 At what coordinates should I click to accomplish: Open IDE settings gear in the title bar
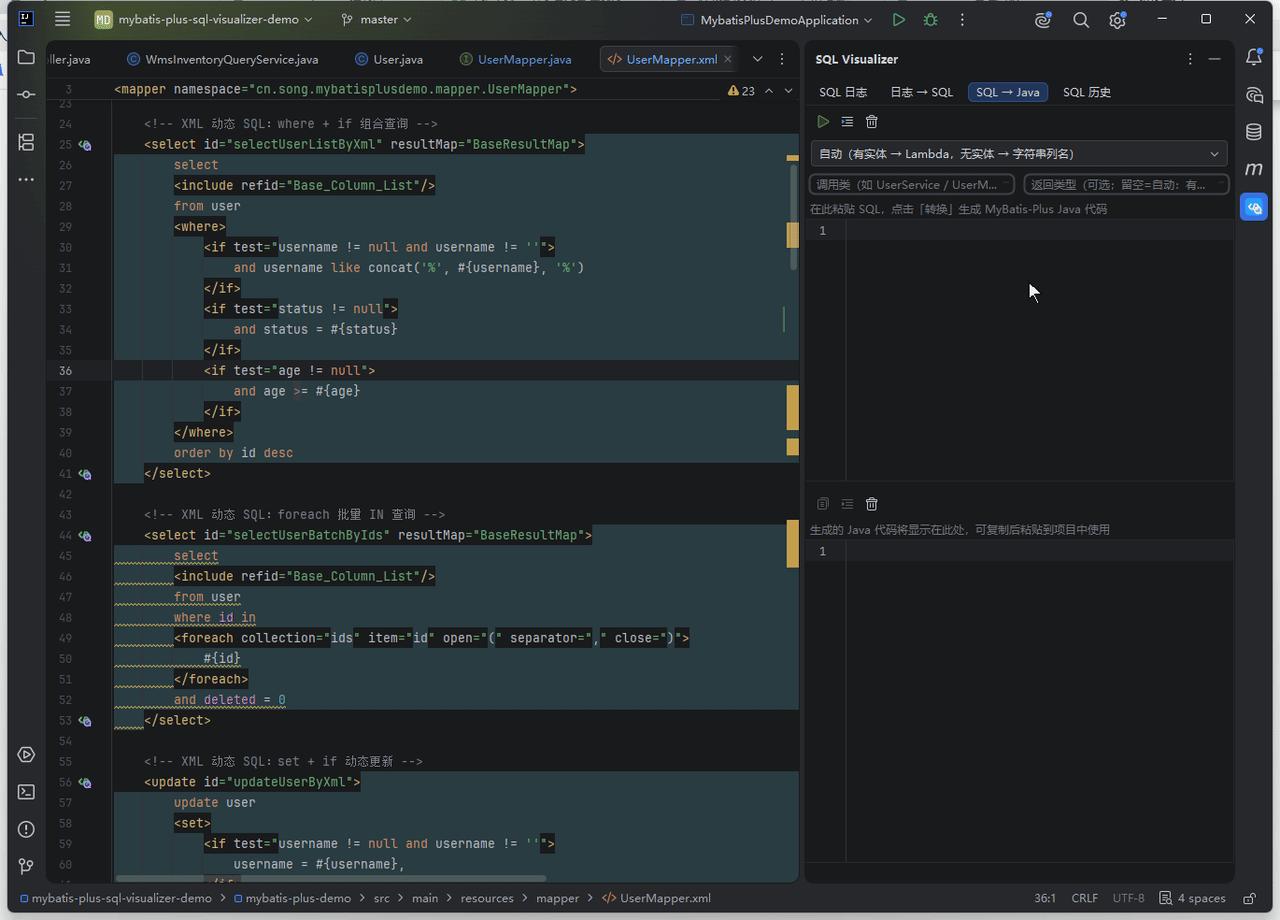[x=1118, y=20]
